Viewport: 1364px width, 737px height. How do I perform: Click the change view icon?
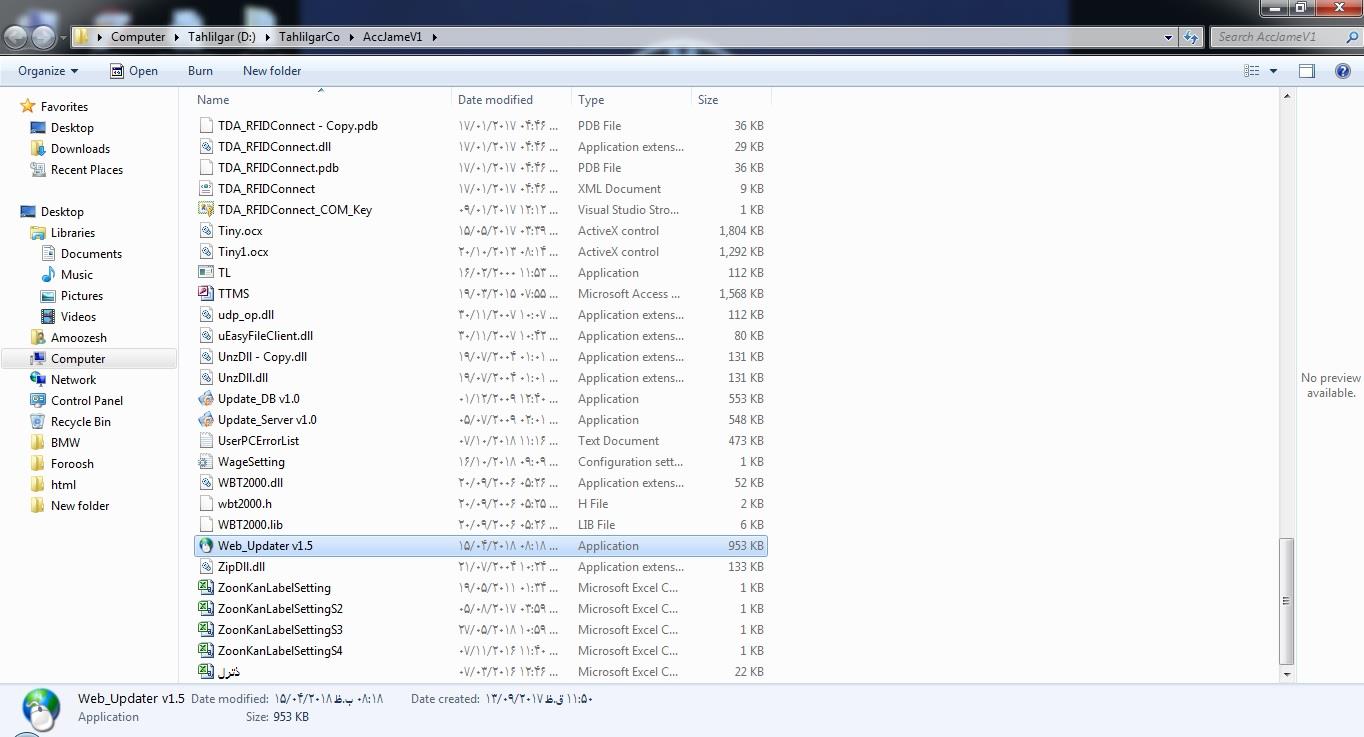pyautogui.click(x=1251, y=71)
